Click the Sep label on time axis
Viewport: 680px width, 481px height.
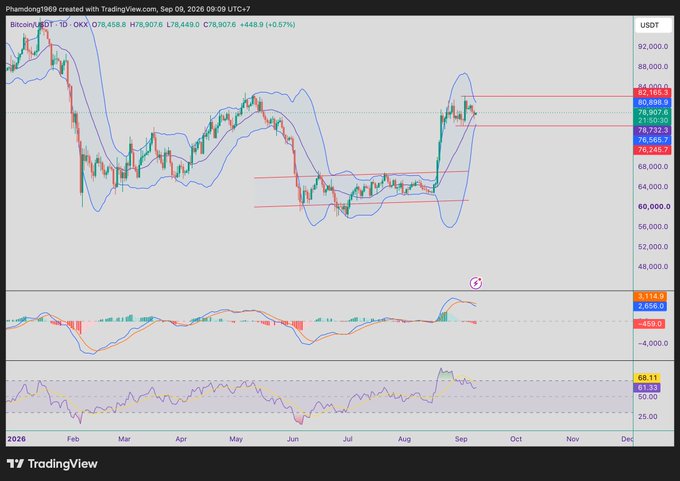pyautogui.click(x=461, y=439)
